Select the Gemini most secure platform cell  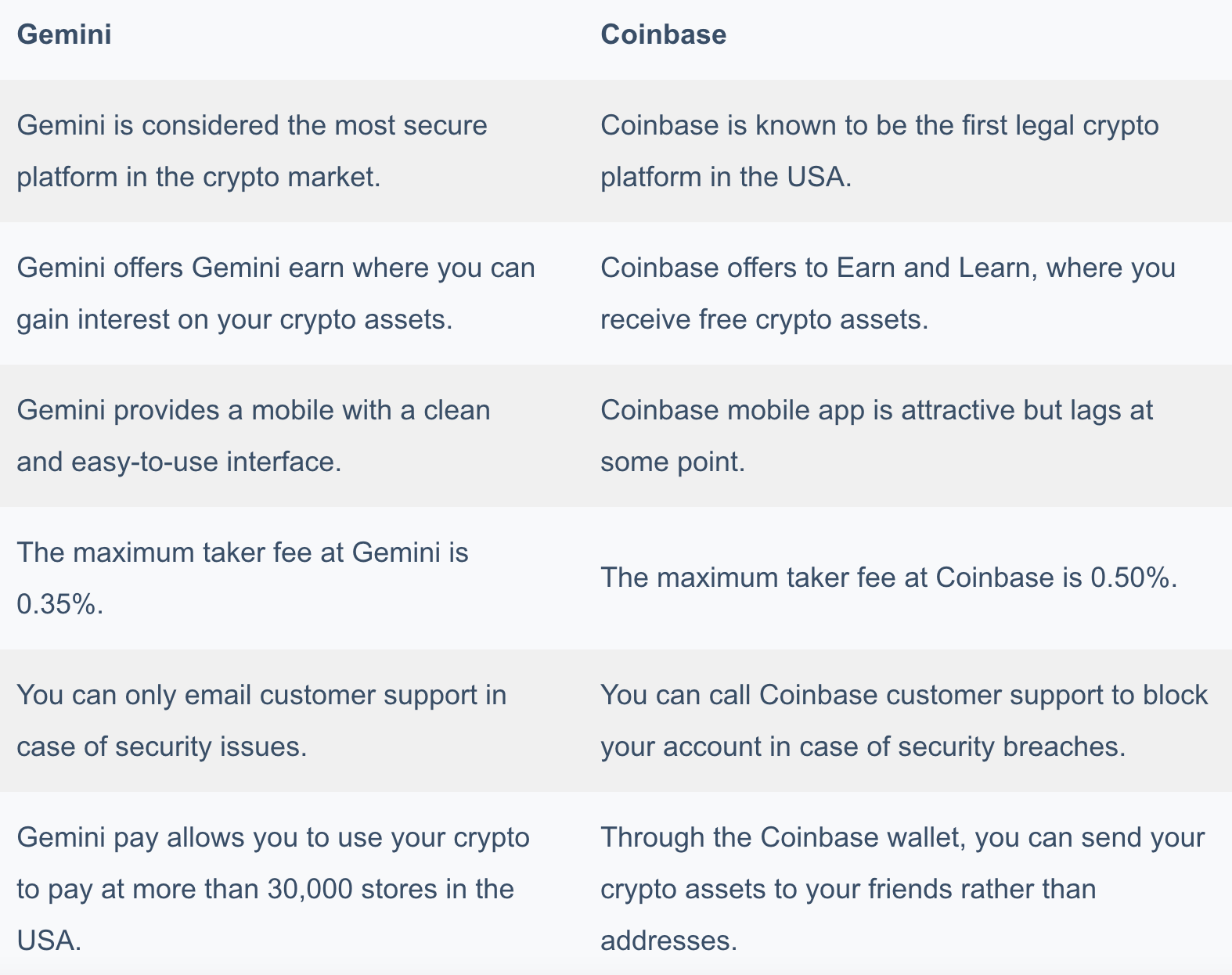coord(292,151)
